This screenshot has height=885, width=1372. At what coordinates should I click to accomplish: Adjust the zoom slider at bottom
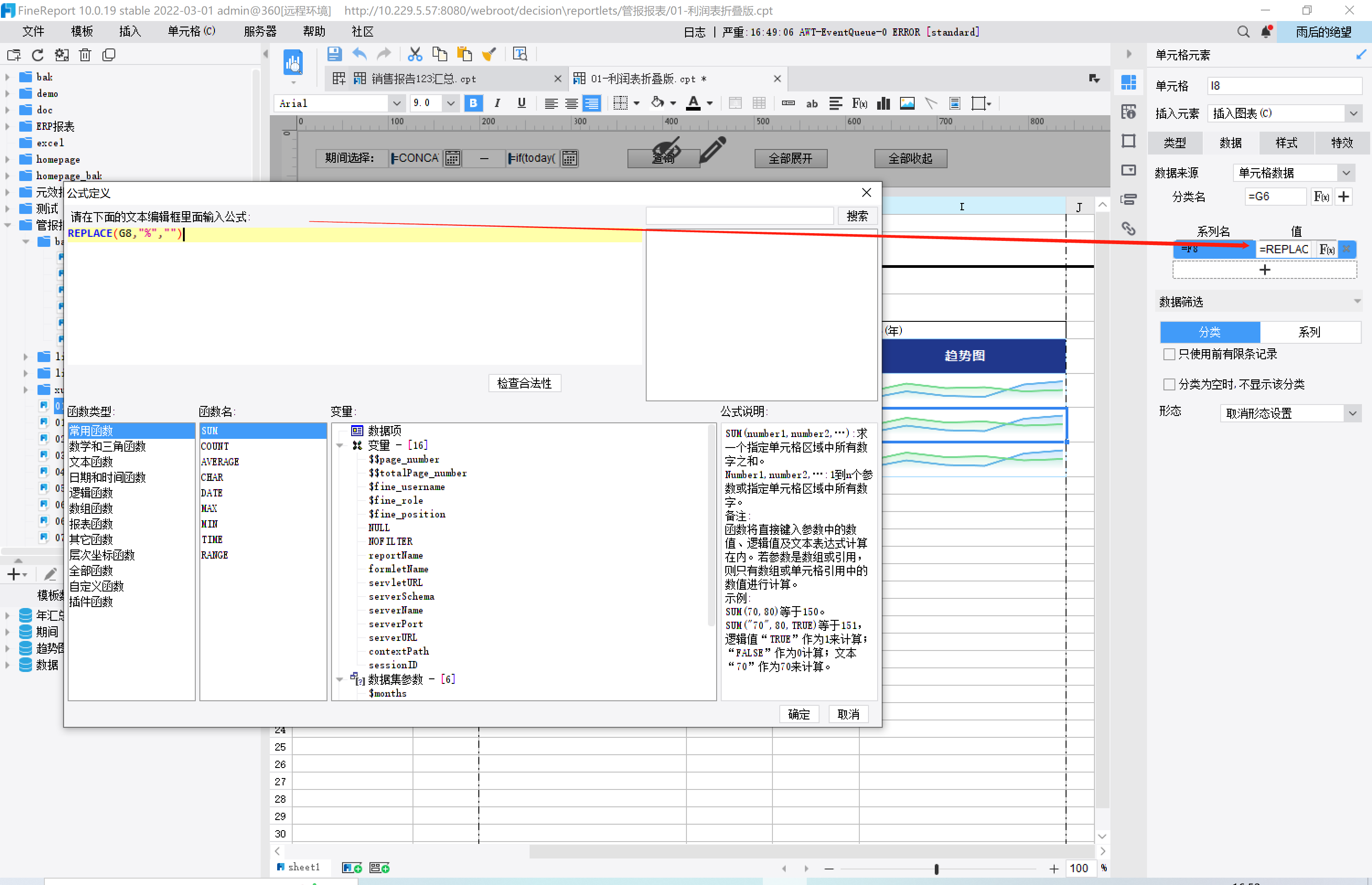coord(936,869)
